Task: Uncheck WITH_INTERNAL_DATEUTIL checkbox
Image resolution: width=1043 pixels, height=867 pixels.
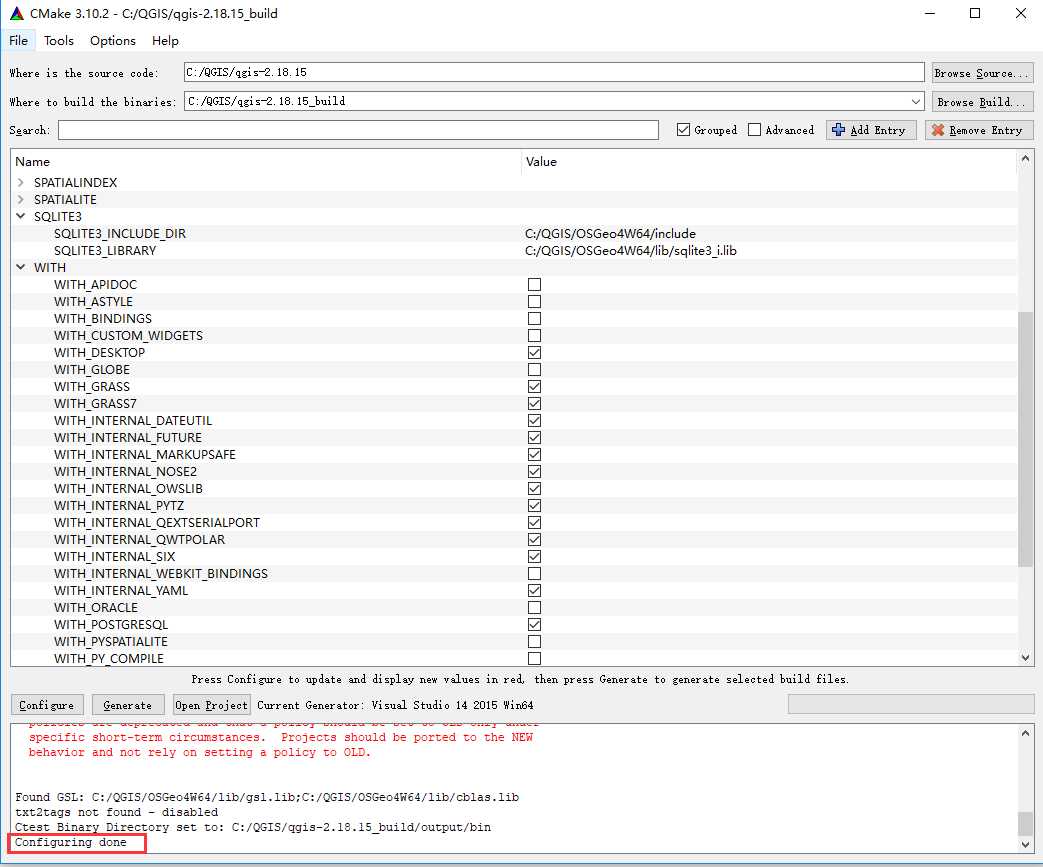Action: coord(534,420)
